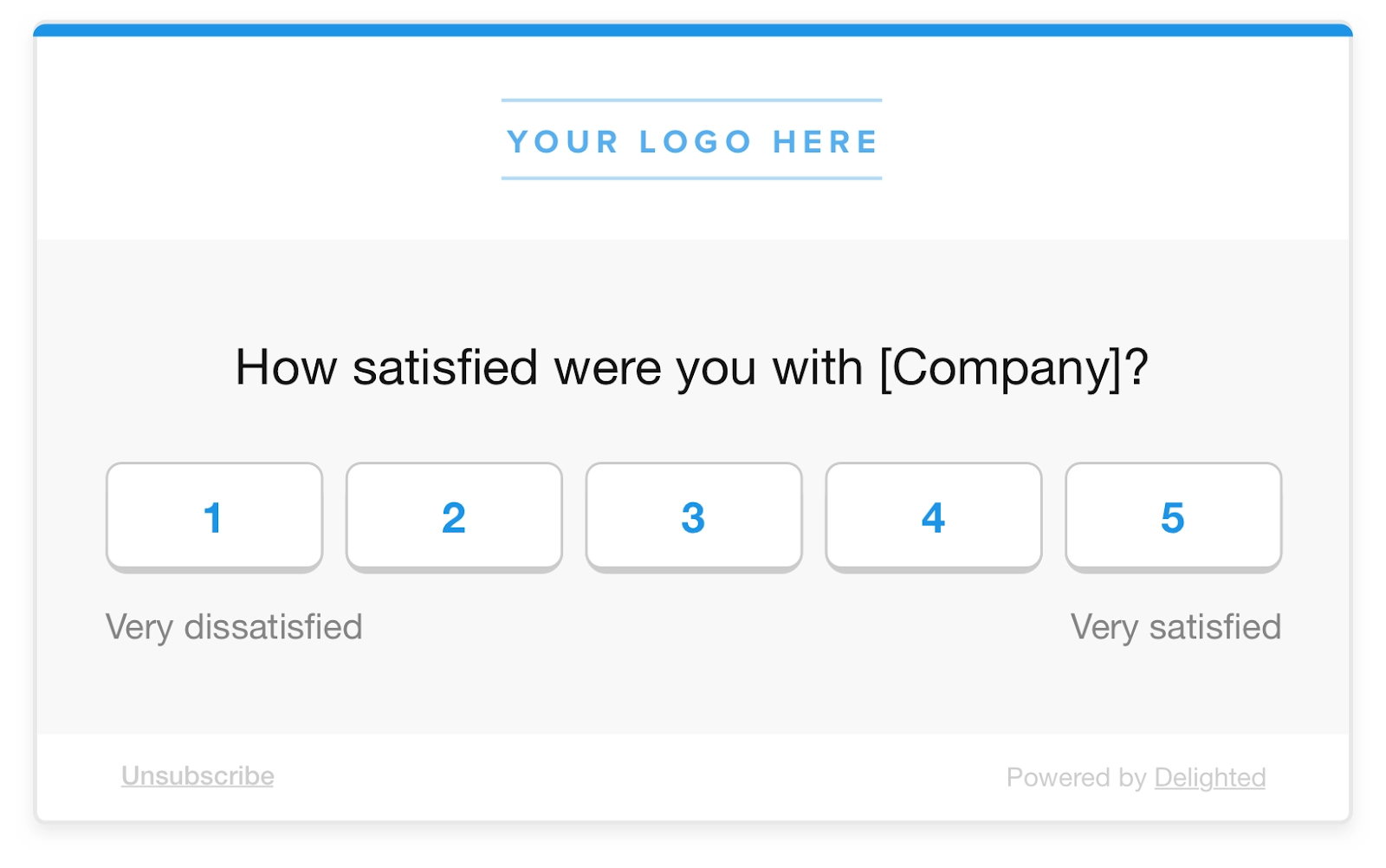Click the "Powered by" footer text
Screen dimensions: 1386x868
tap(1076, 777)
